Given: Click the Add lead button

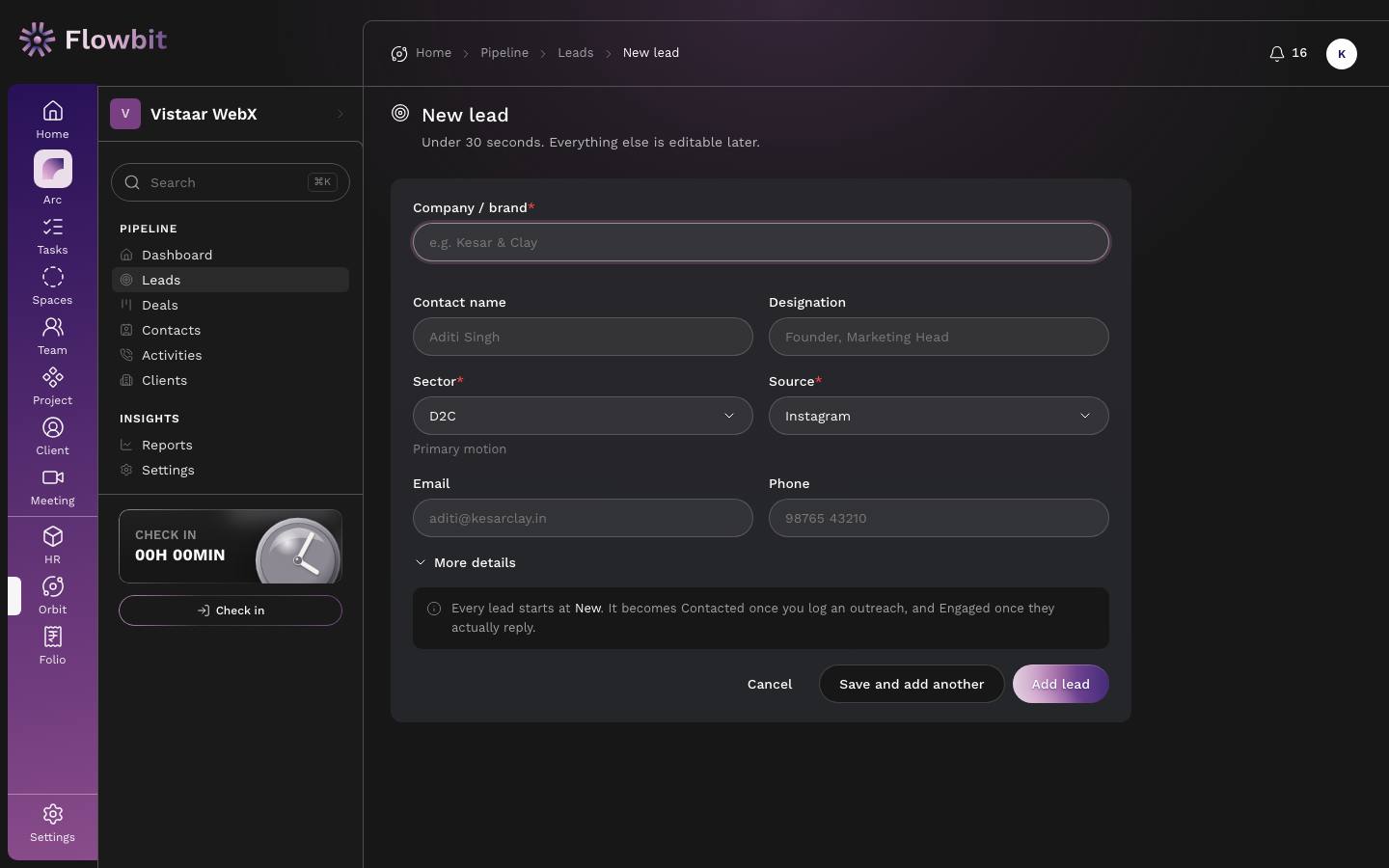Looking at the screenshot, I should 1060,684.
